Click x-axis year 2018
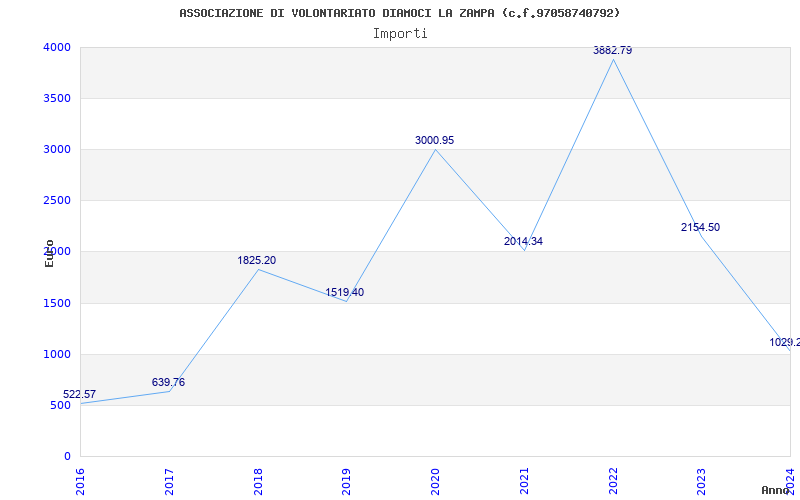This screenshot has height=500, width=800. pyautogui.click(x=258, y=481)
